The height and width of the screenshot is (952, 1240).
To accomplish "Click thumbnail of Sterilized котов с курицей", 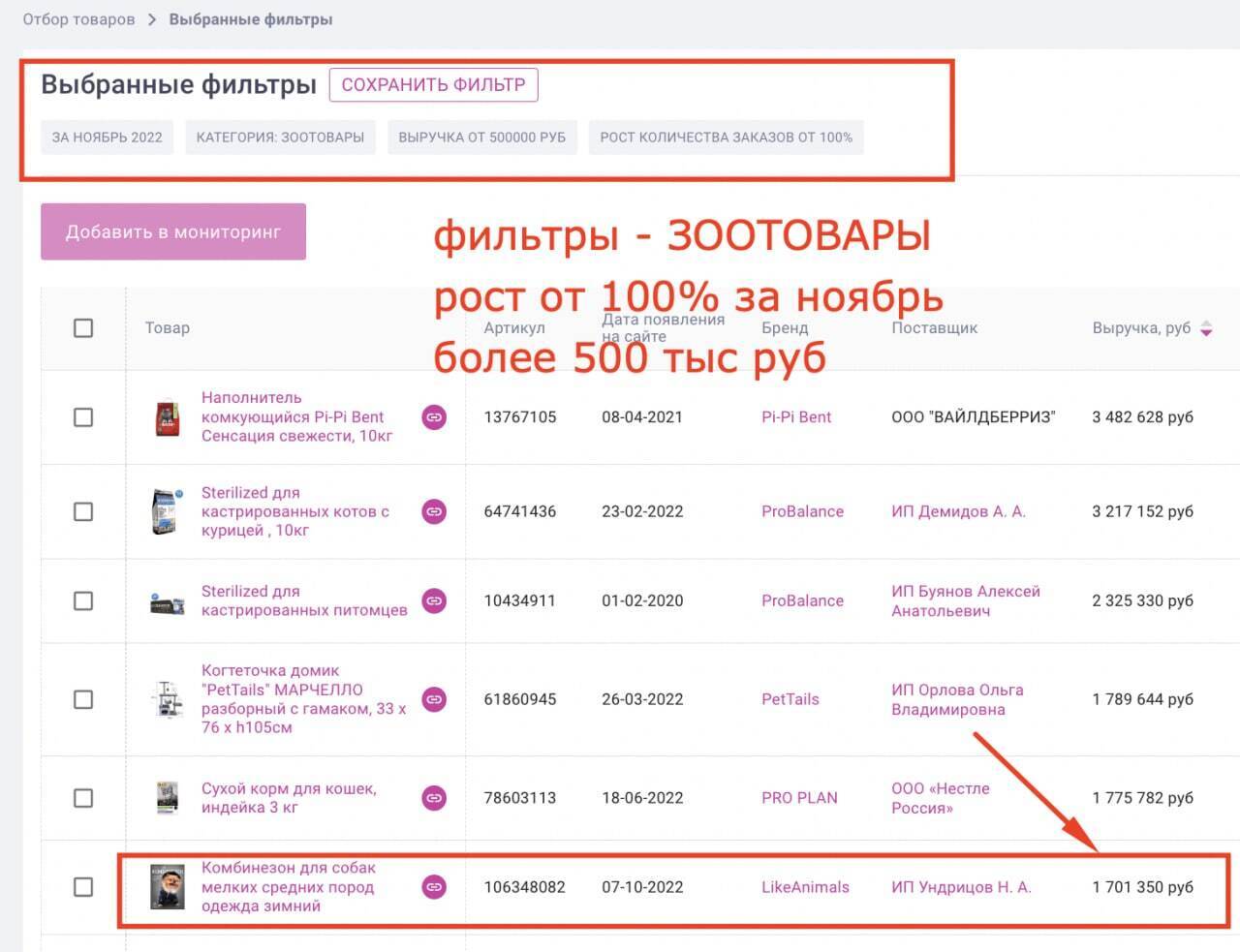I will 169,511.
